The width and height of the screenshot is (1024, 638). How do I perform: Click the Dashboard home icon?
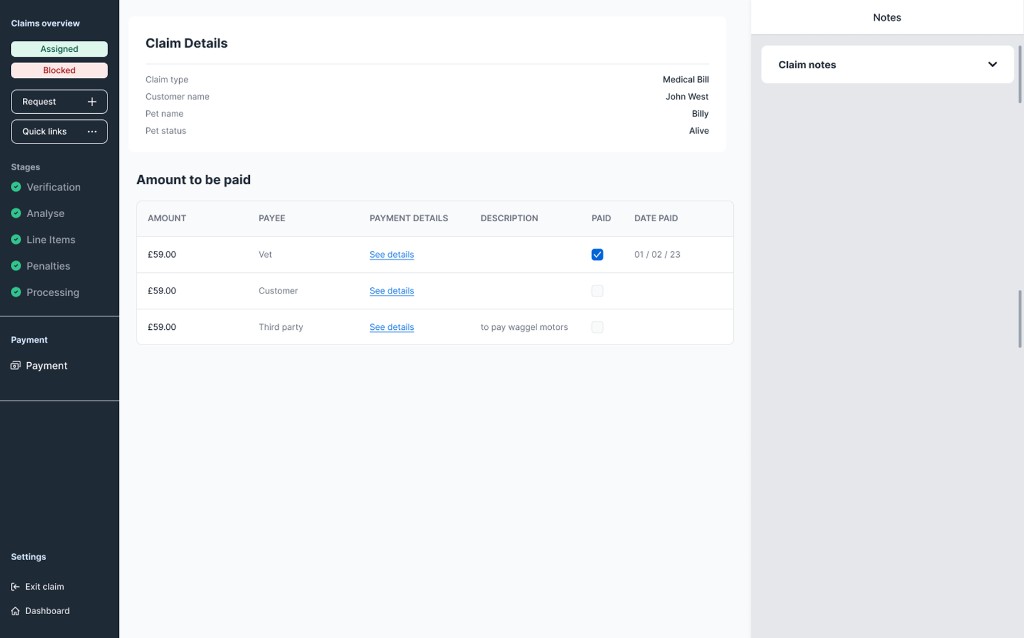[16, 611]
